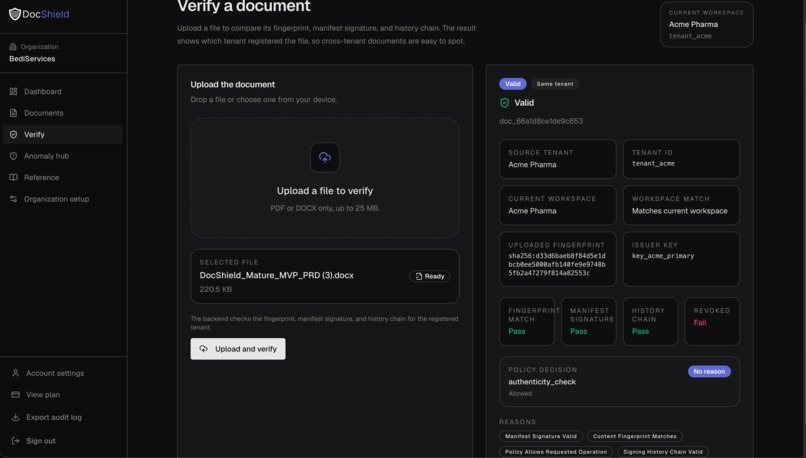This screenshot has width=806, height=458.
Task: Click the Verify shield-check icon in sidebar
Action: click(x=13, y=135)
